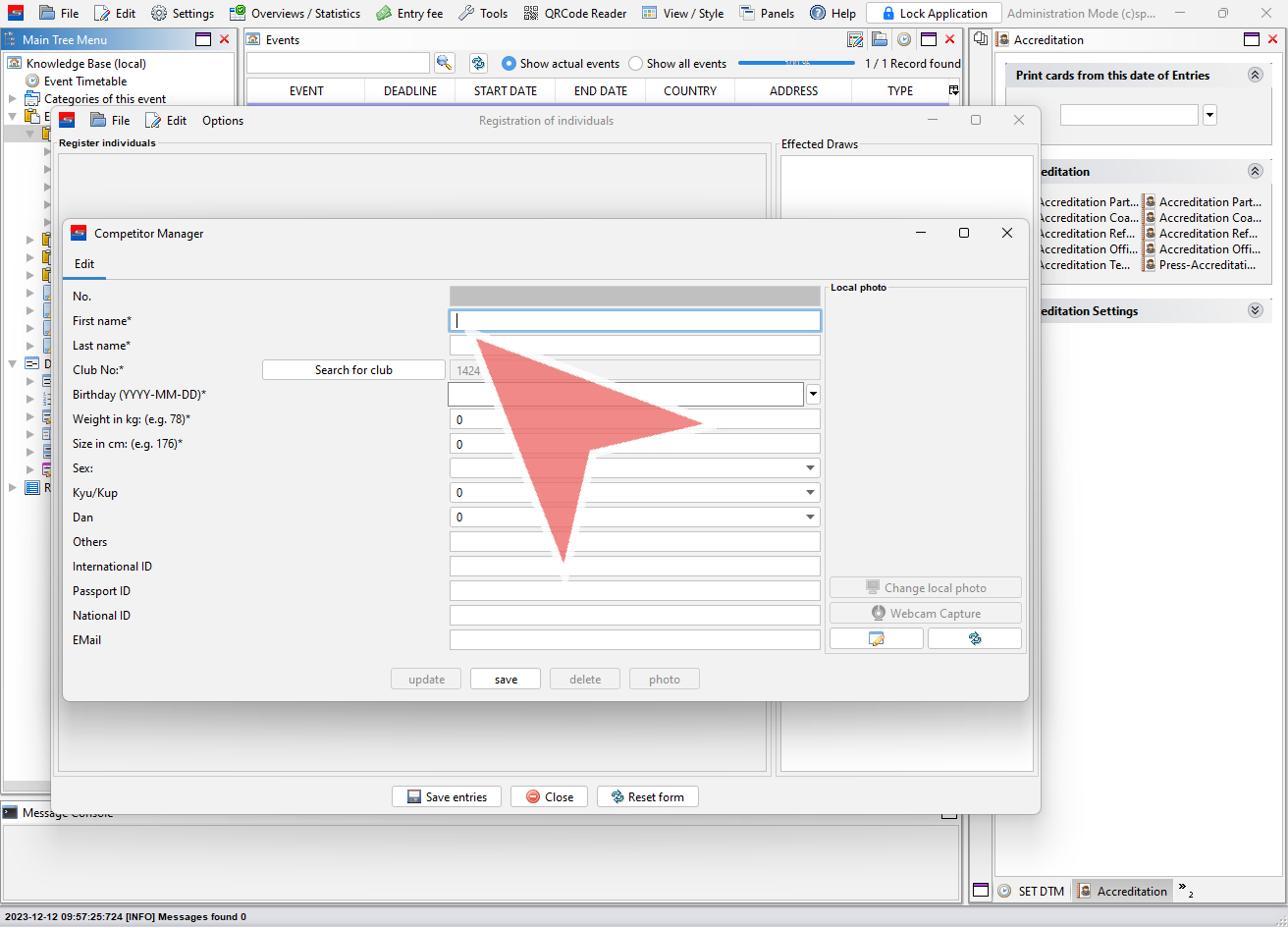
Task: Open the QRCode Reader tool
Action: tap(575, 14)
